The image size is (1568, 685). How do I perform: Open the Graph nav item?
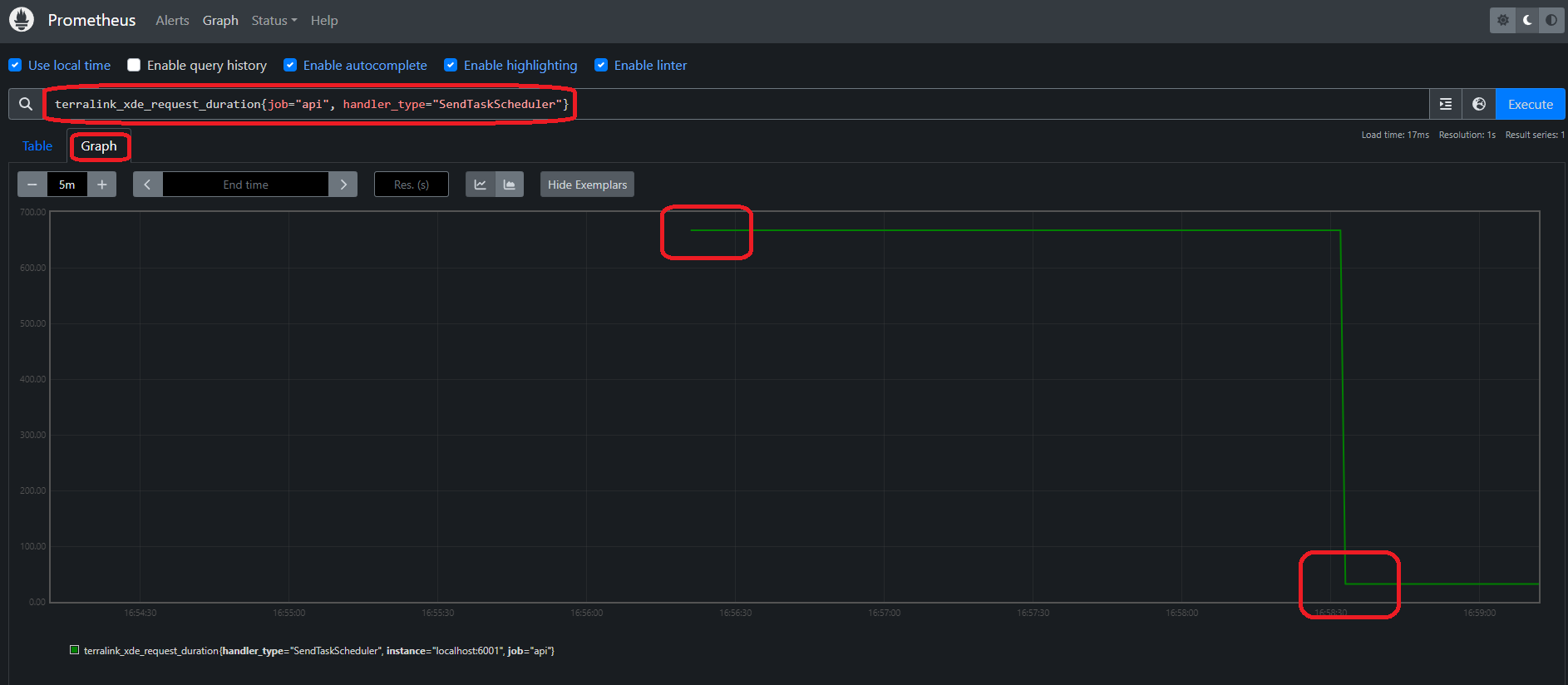[220, 21]
